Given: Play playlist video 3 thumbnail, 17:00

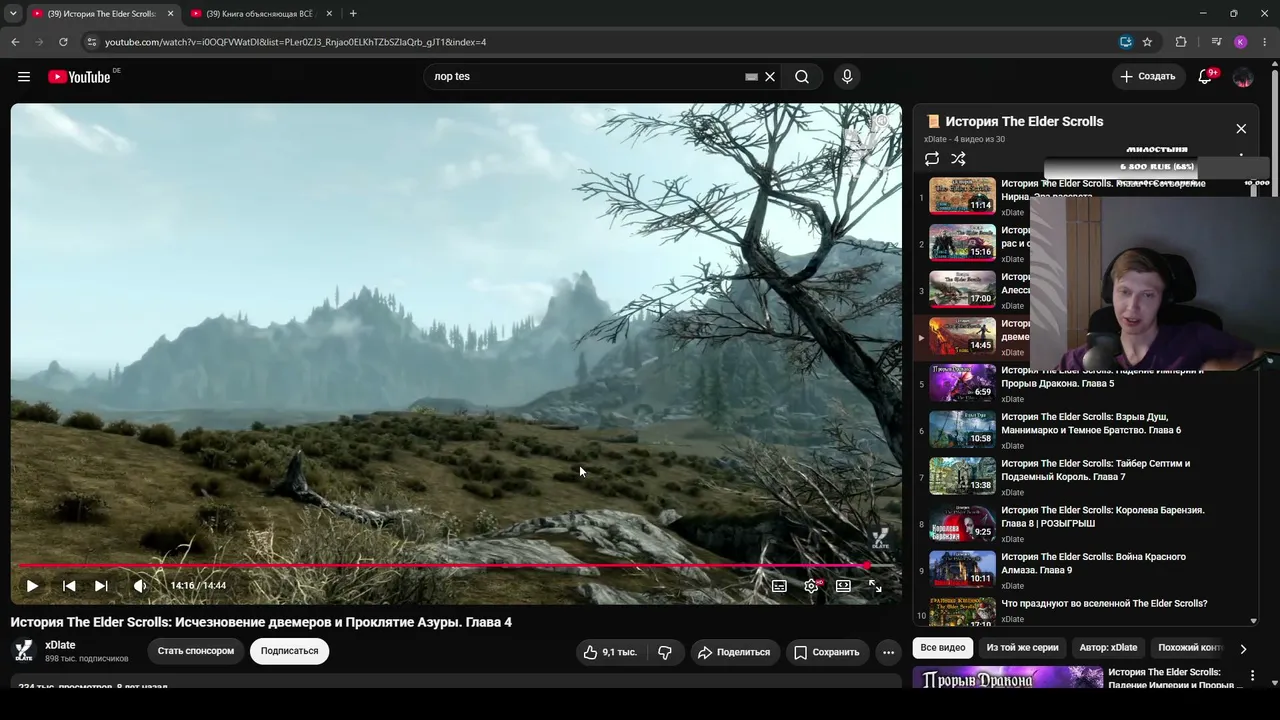Looking at the screenshot, I should tap(963, 289).
